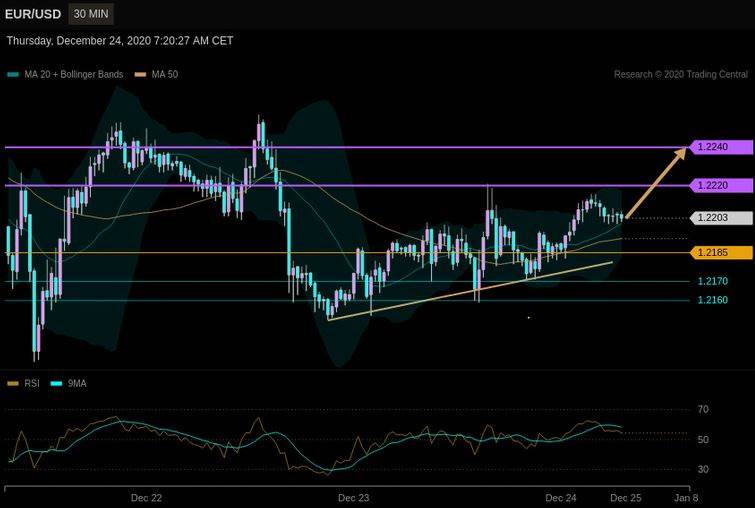Click the RSI legend label
755x508 pixels.
32,384
